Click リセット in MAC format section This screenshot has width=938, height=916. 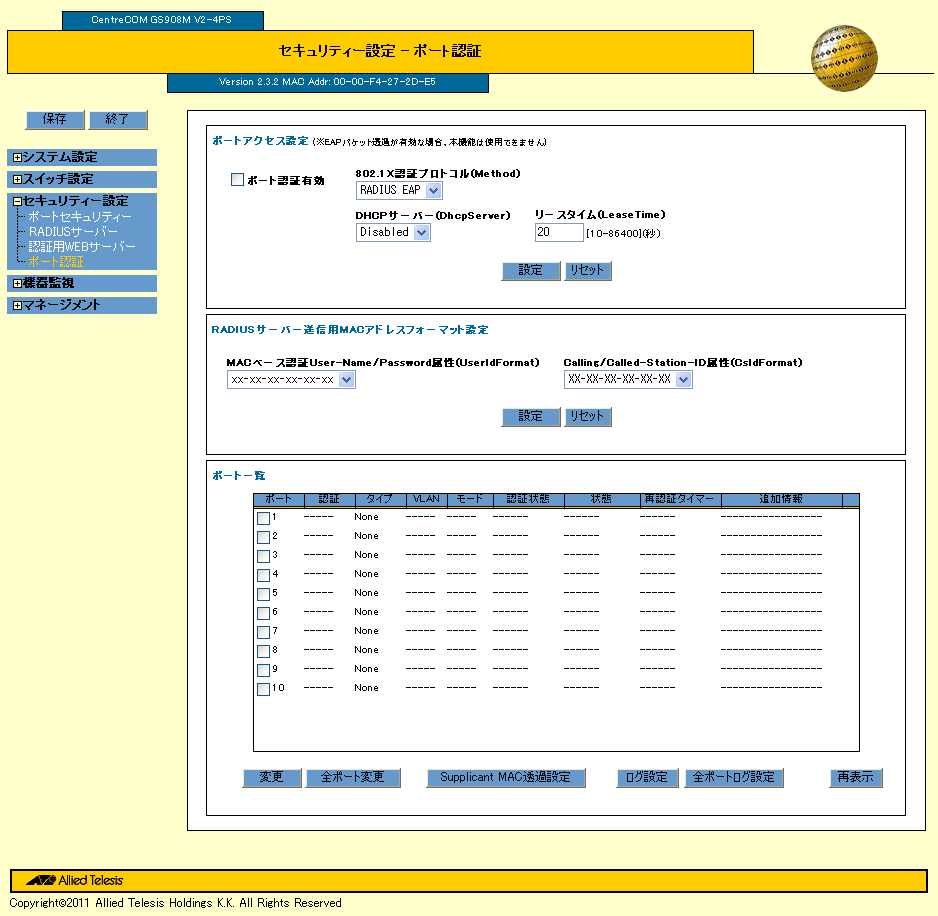coord(587,416)
